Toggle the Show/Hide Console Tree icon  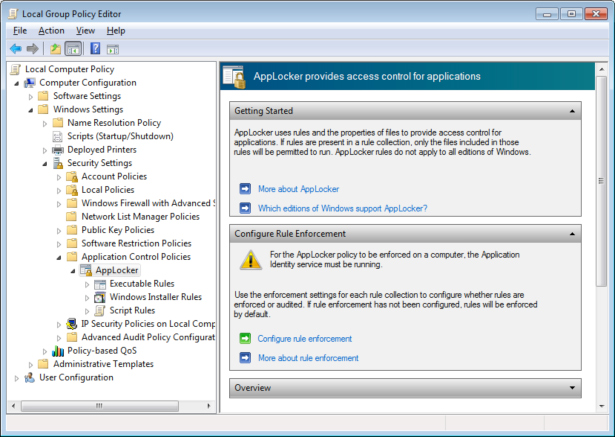point(73,49)
